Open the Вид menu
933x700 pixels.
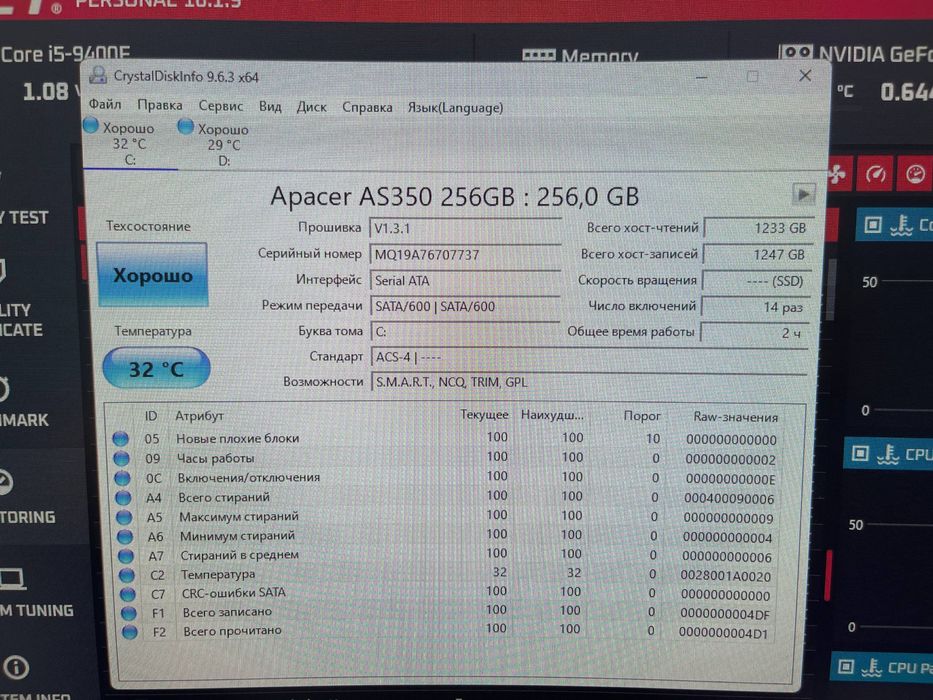[x=270, y=107]
